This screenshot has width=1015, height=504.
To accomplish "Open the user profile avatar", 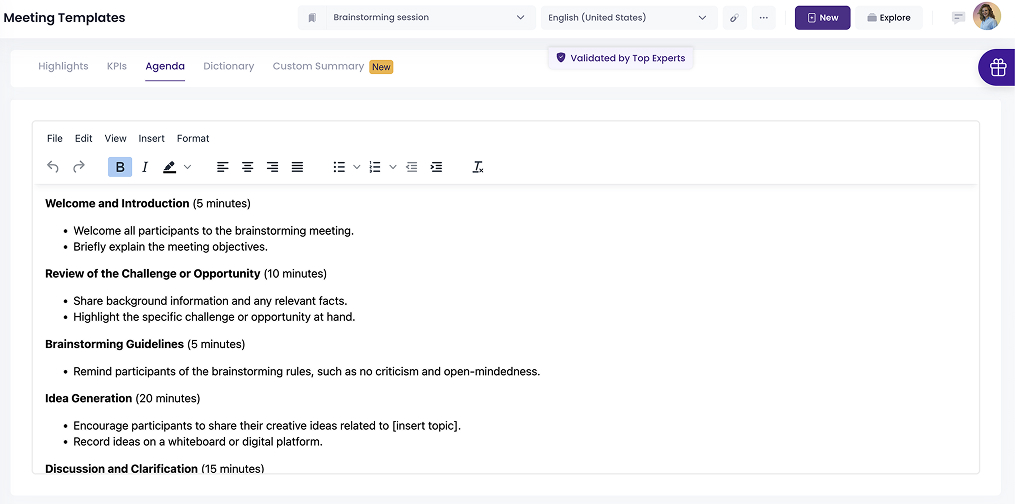I will pos(987,16).
